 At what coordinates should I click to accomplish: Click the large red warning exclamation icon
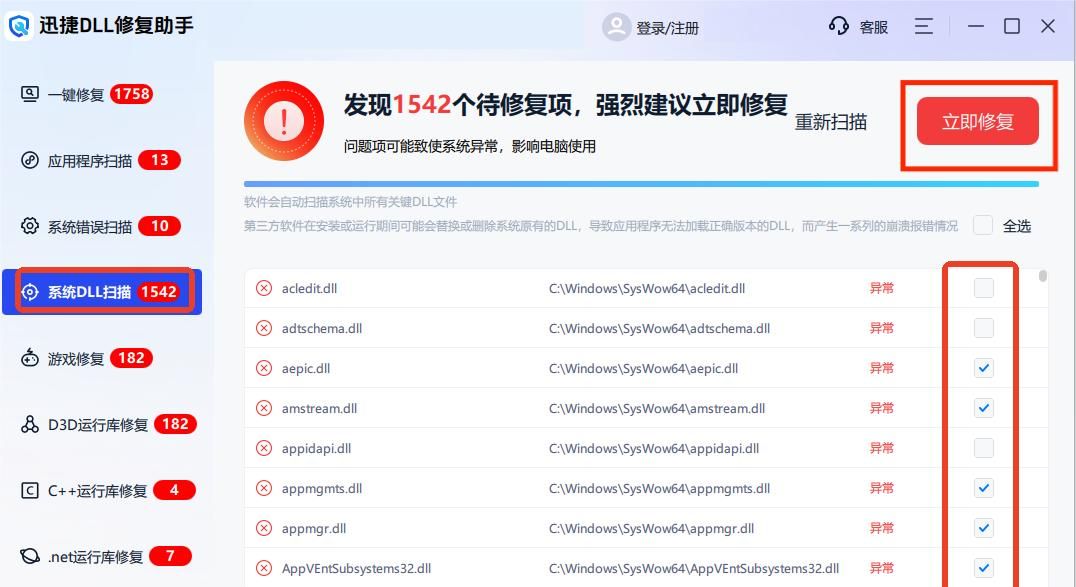284,121
